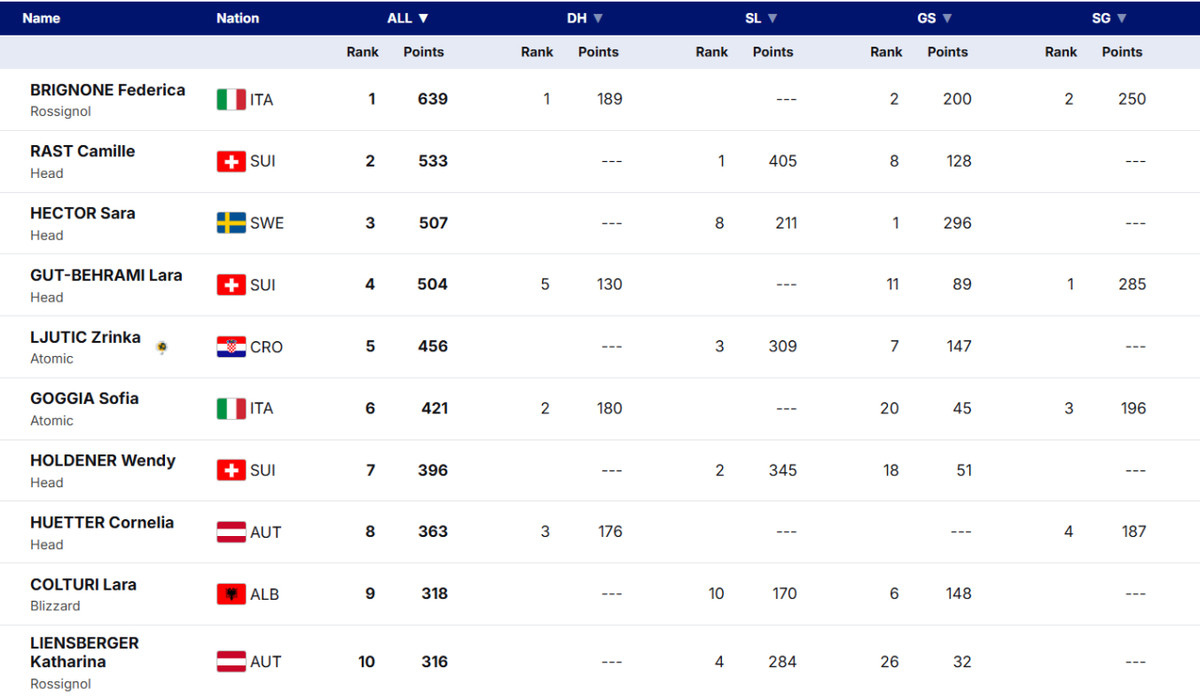
Task: Click the Albania flag next to ALB
Action: pos(231,594)
